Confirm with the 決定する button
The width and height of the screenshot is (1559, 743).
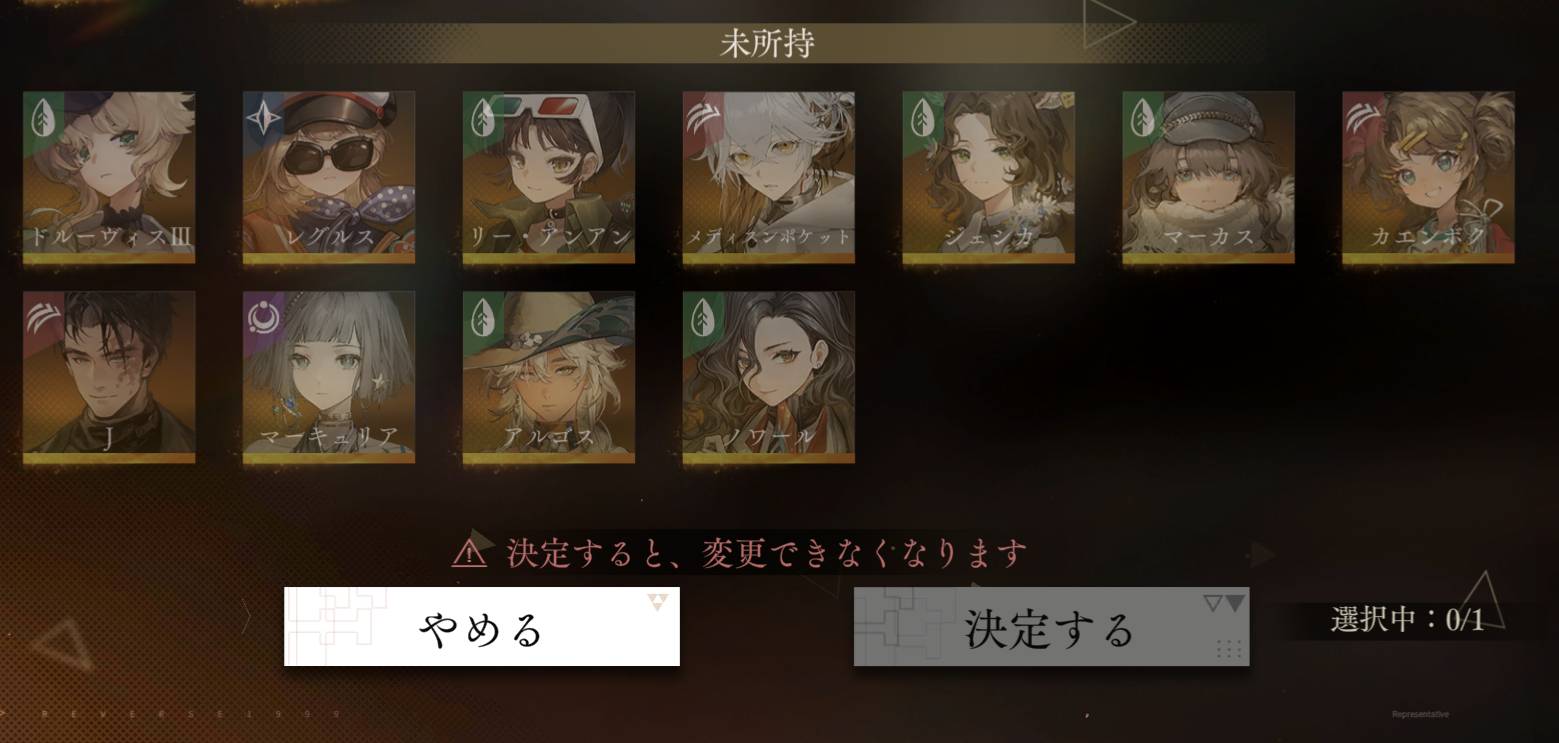(1051, 626)
